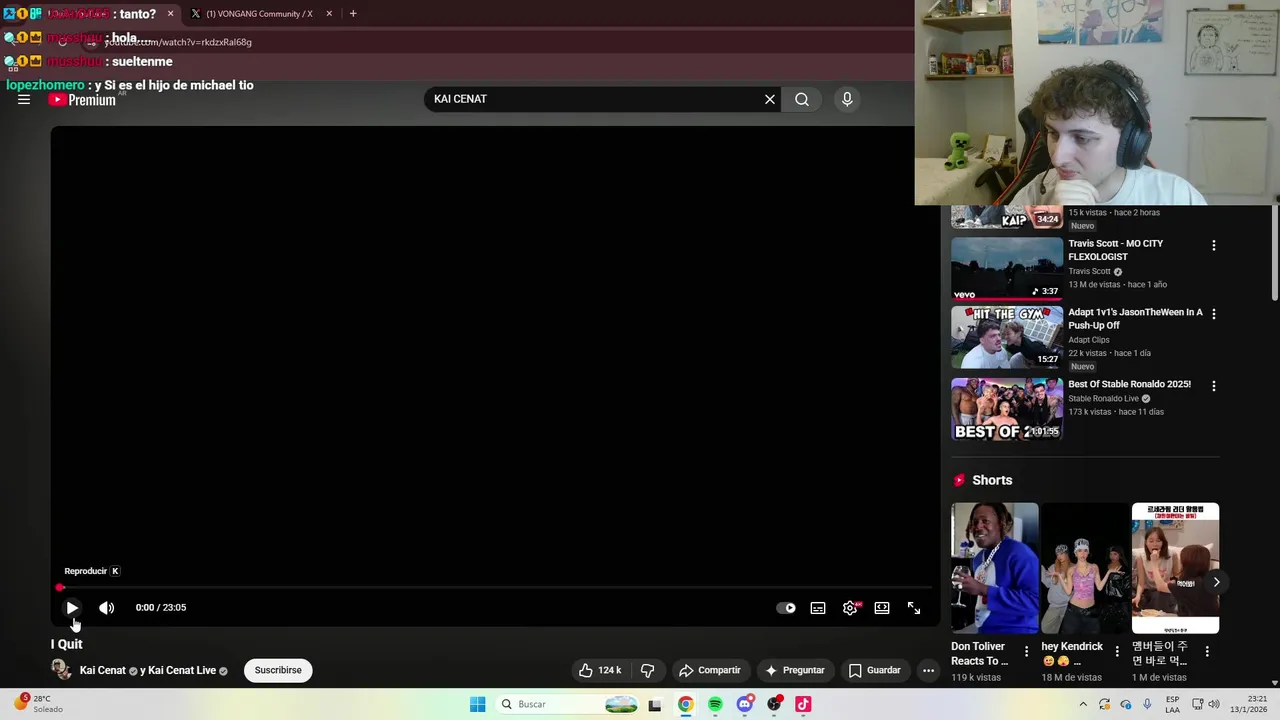Click the KAI CENAT search field
This screenshot has height=720, width=1280.
pos(595,99)
